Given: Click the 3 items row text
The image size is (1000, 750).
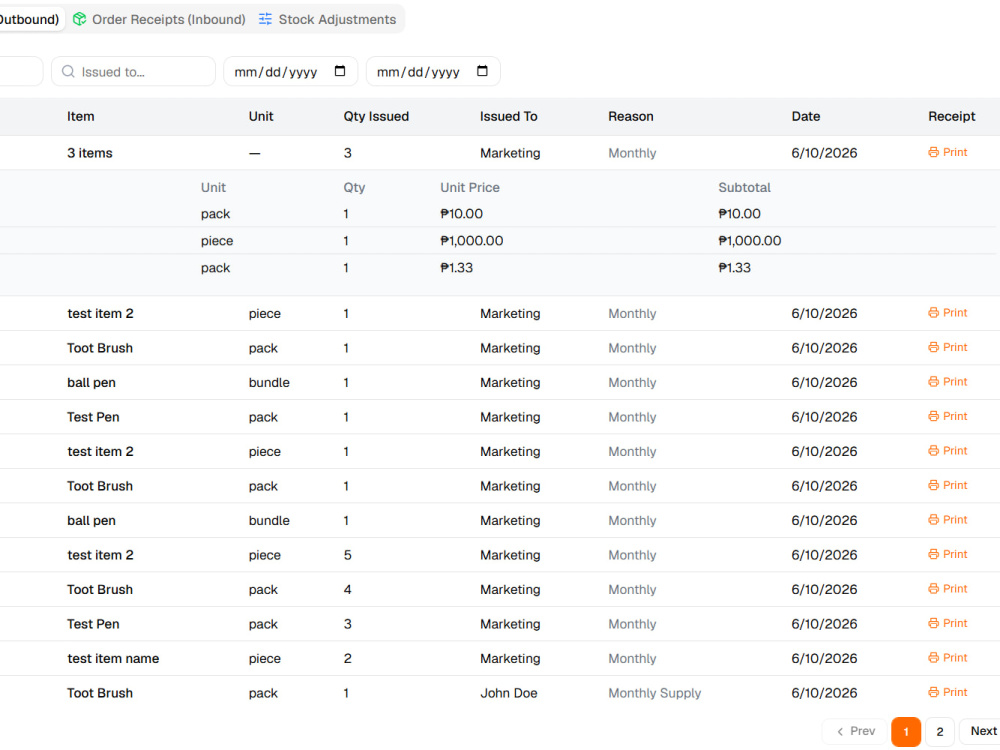Looking at the screenshot, I should [x=90, y=153].
